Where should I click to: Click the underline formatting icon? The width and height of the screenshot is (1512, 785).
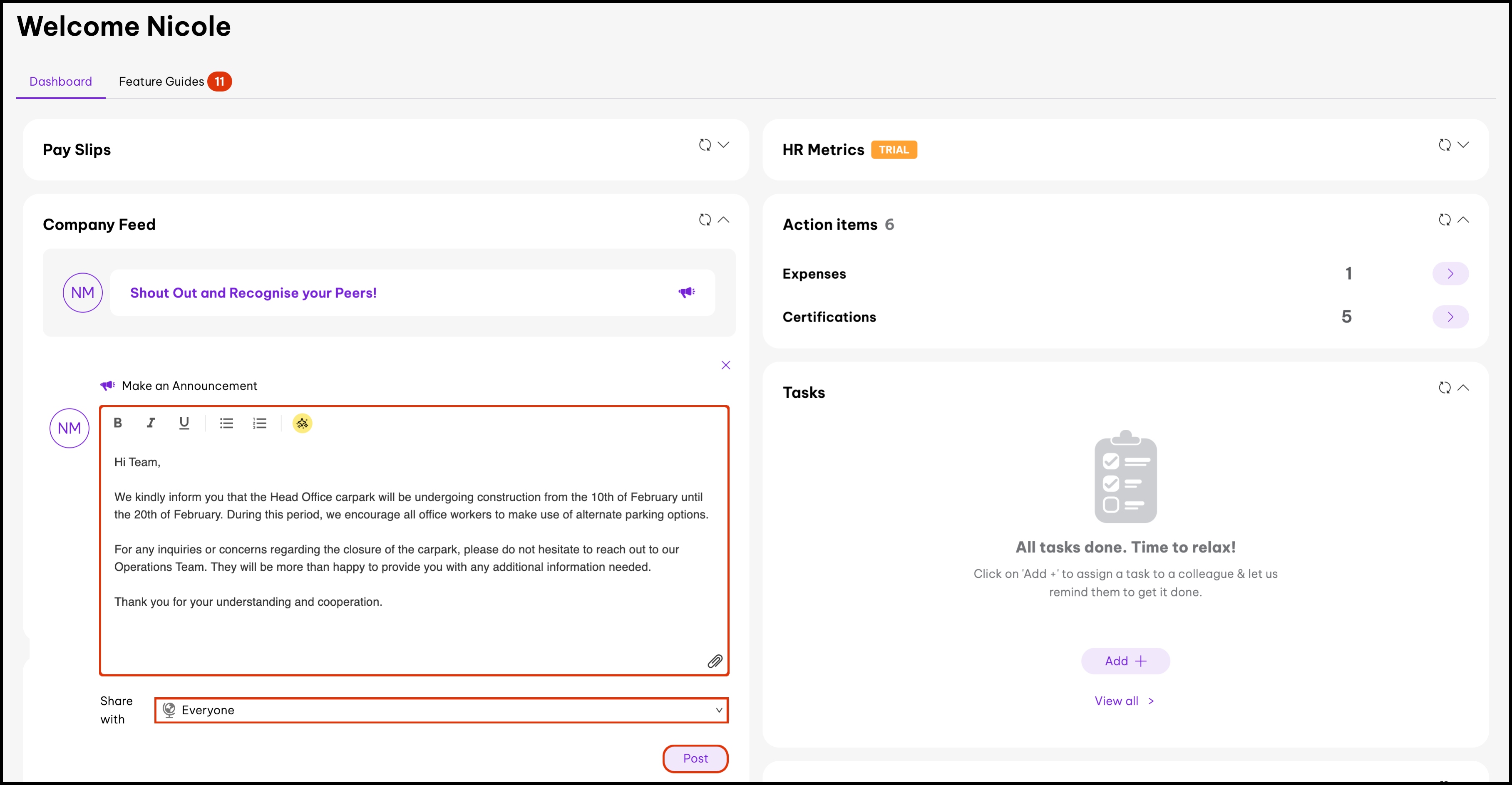(x=184, y=423)
